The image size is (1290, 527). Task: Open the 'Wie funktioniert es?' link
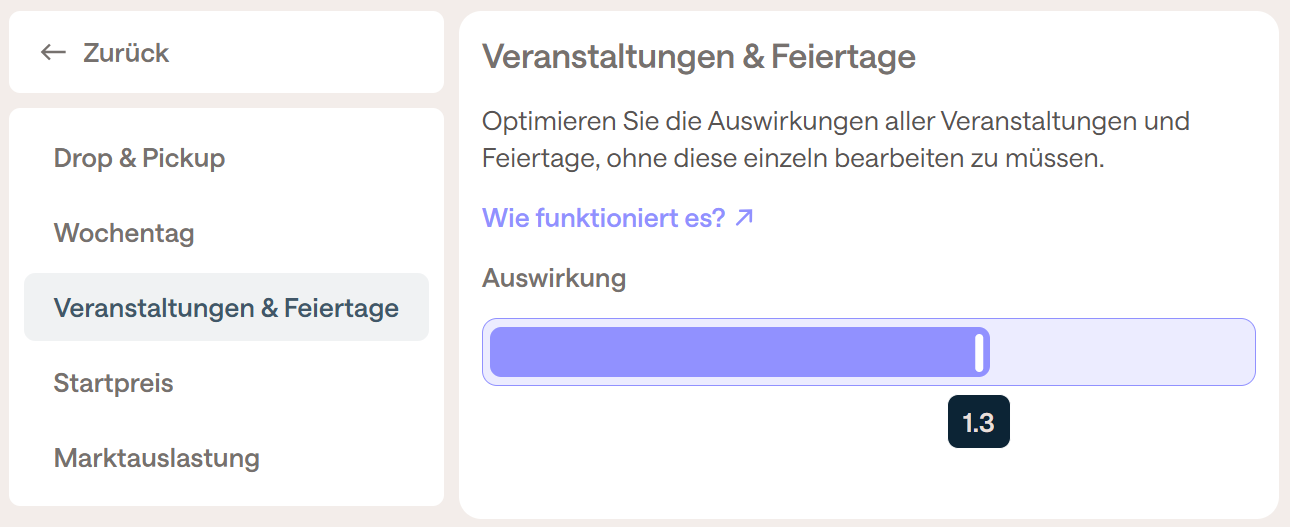tap(603, 218)
